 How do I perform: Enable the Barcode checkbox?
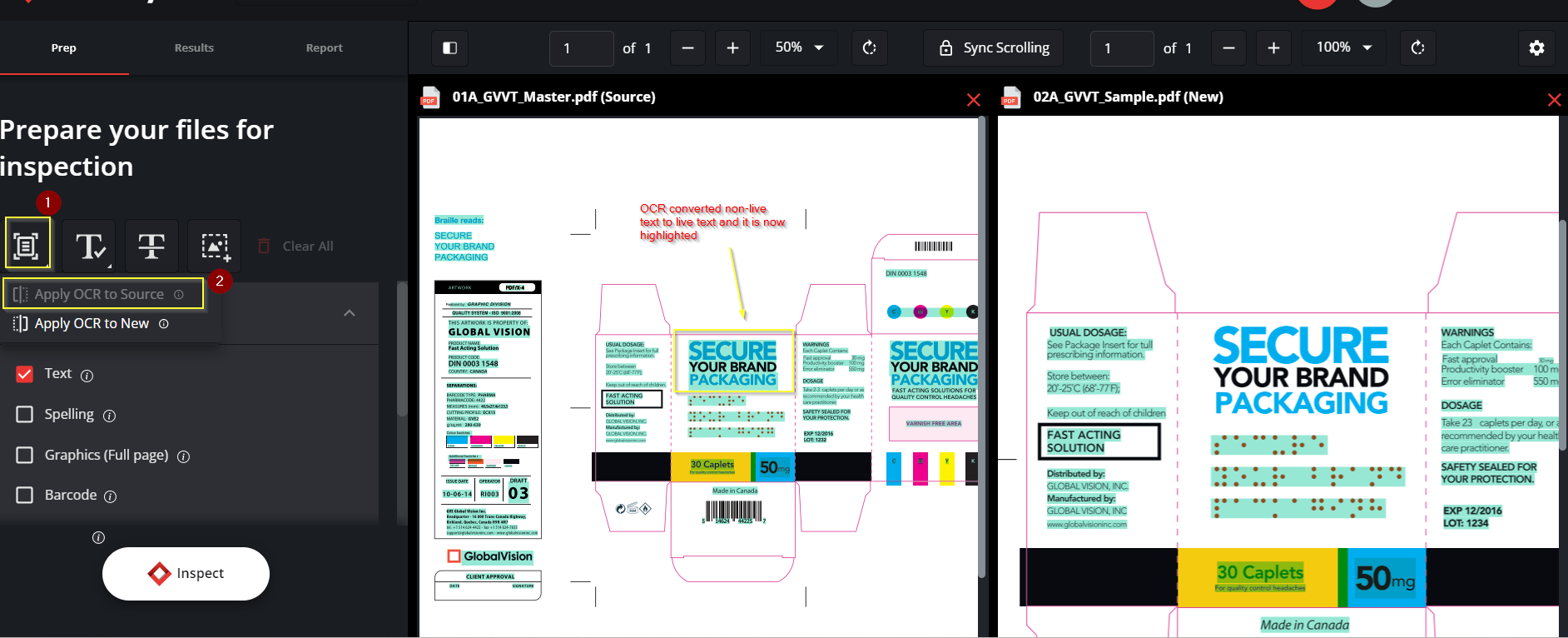pos(25,495)
